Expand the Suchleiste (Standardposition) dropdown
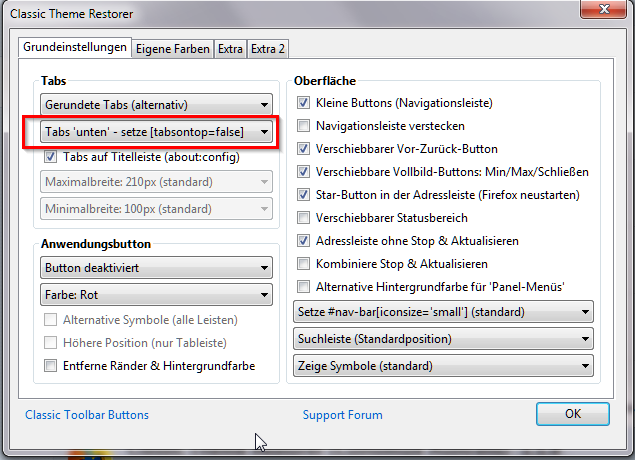The image size is (635, 460). pos(443,340)
